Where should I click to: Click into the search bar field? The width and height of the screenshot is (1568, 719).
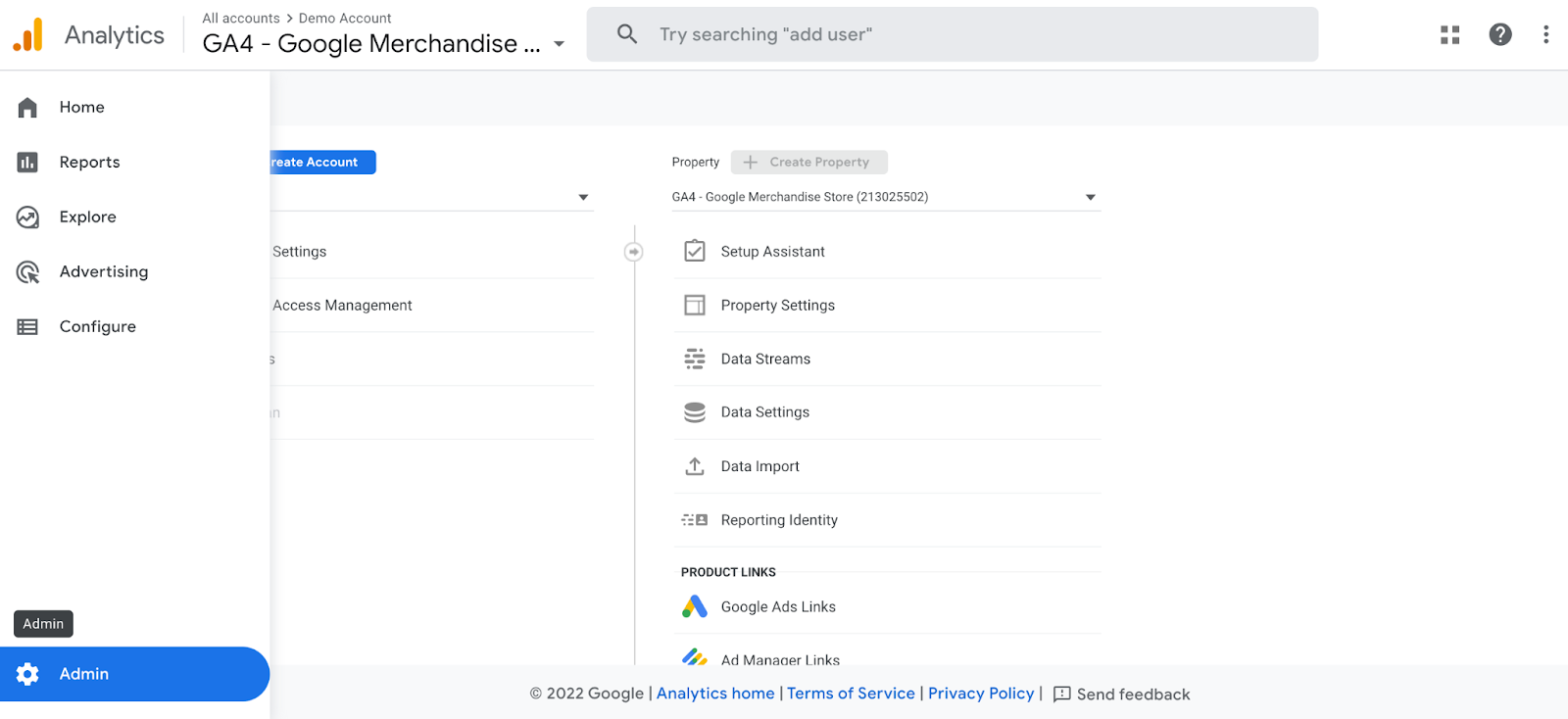pos(951,35)
